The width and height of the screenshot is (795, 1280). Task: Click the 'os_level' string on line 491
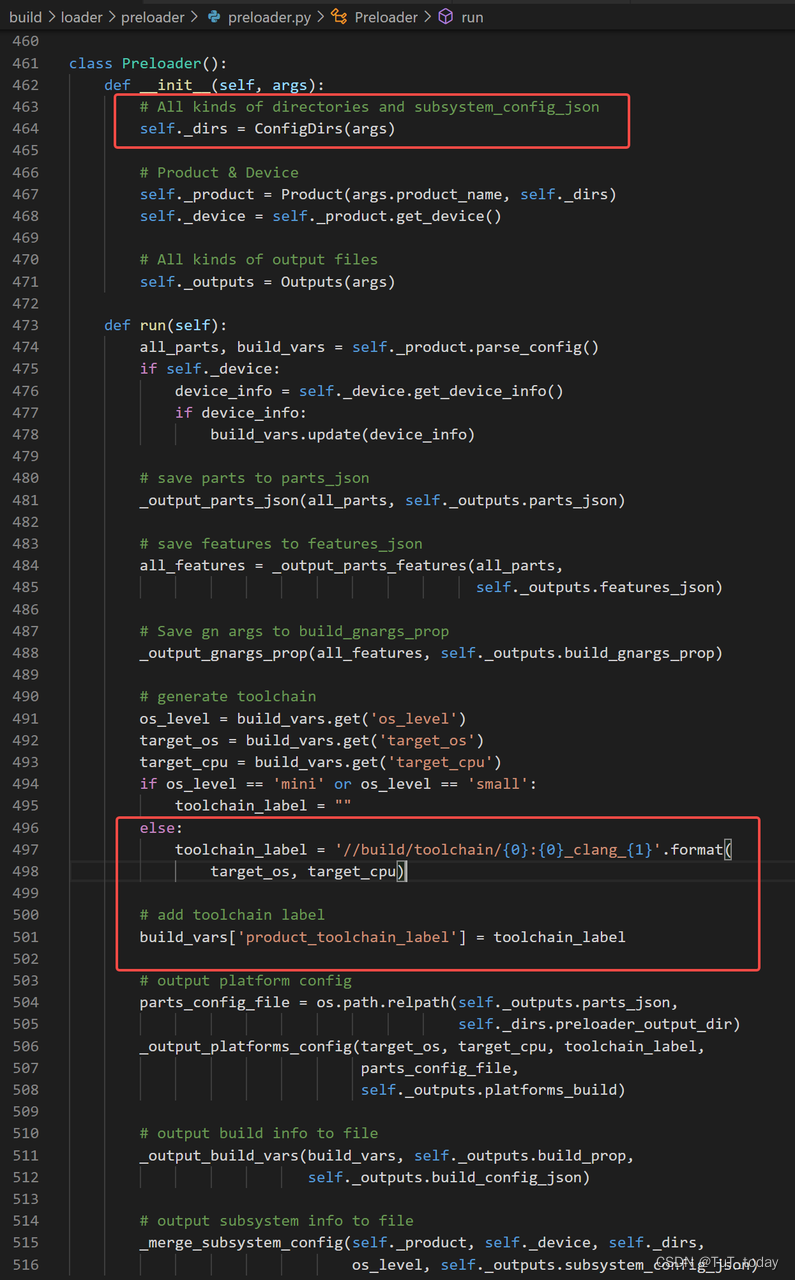click(413, 718)
